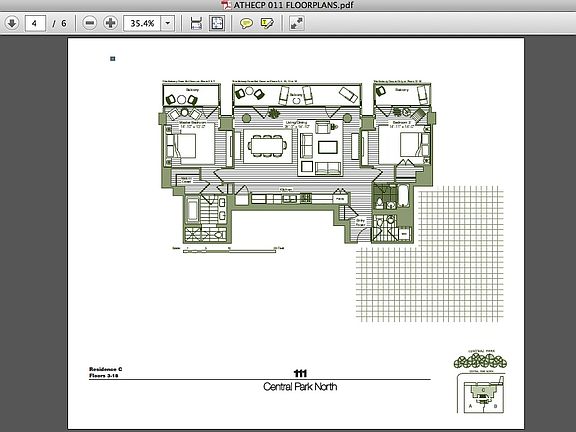Edit the current page number field
The height and width of the screenshot is (432, 576).
(35, 24)
